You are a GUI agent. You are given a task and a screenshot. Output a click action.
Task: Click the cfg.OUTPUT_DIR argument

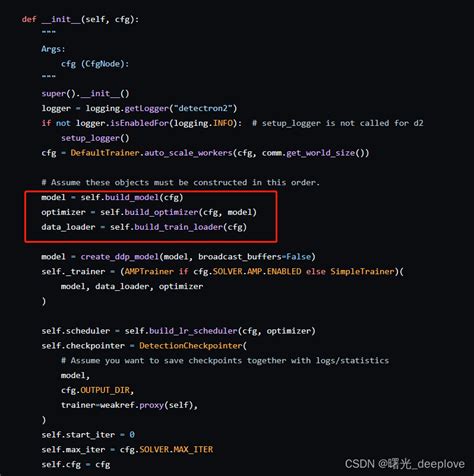pyautogui.click(x=97, y=390)
